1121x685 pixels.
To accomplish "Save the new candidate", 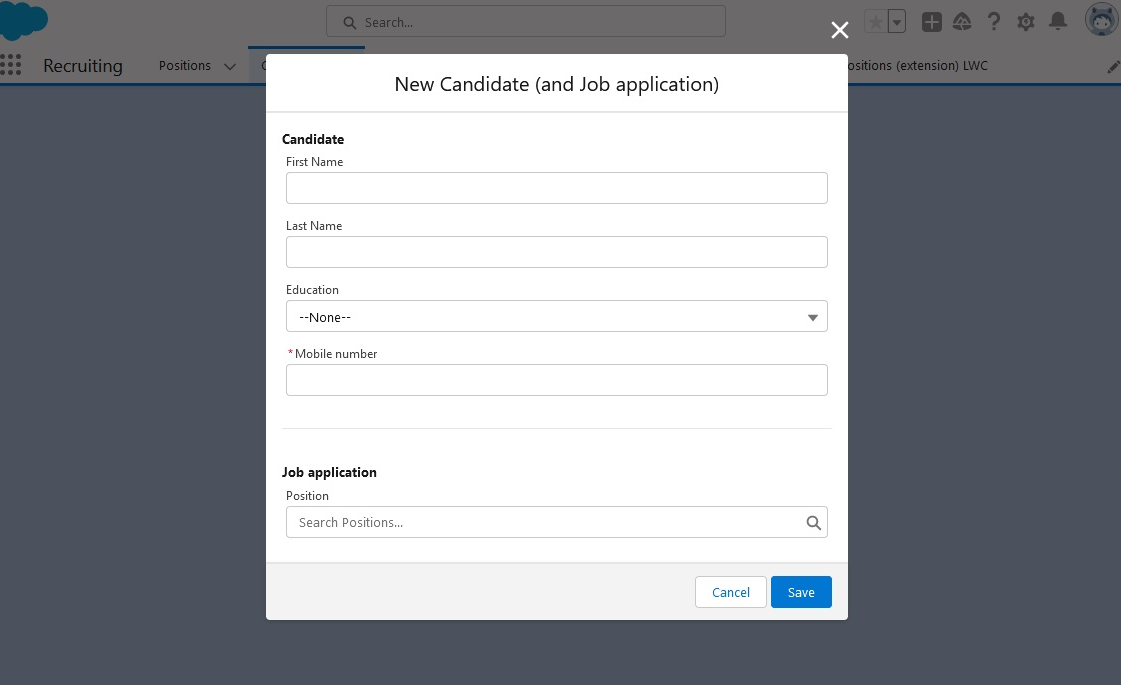I will pyautogui.click(x=801, y=592).
